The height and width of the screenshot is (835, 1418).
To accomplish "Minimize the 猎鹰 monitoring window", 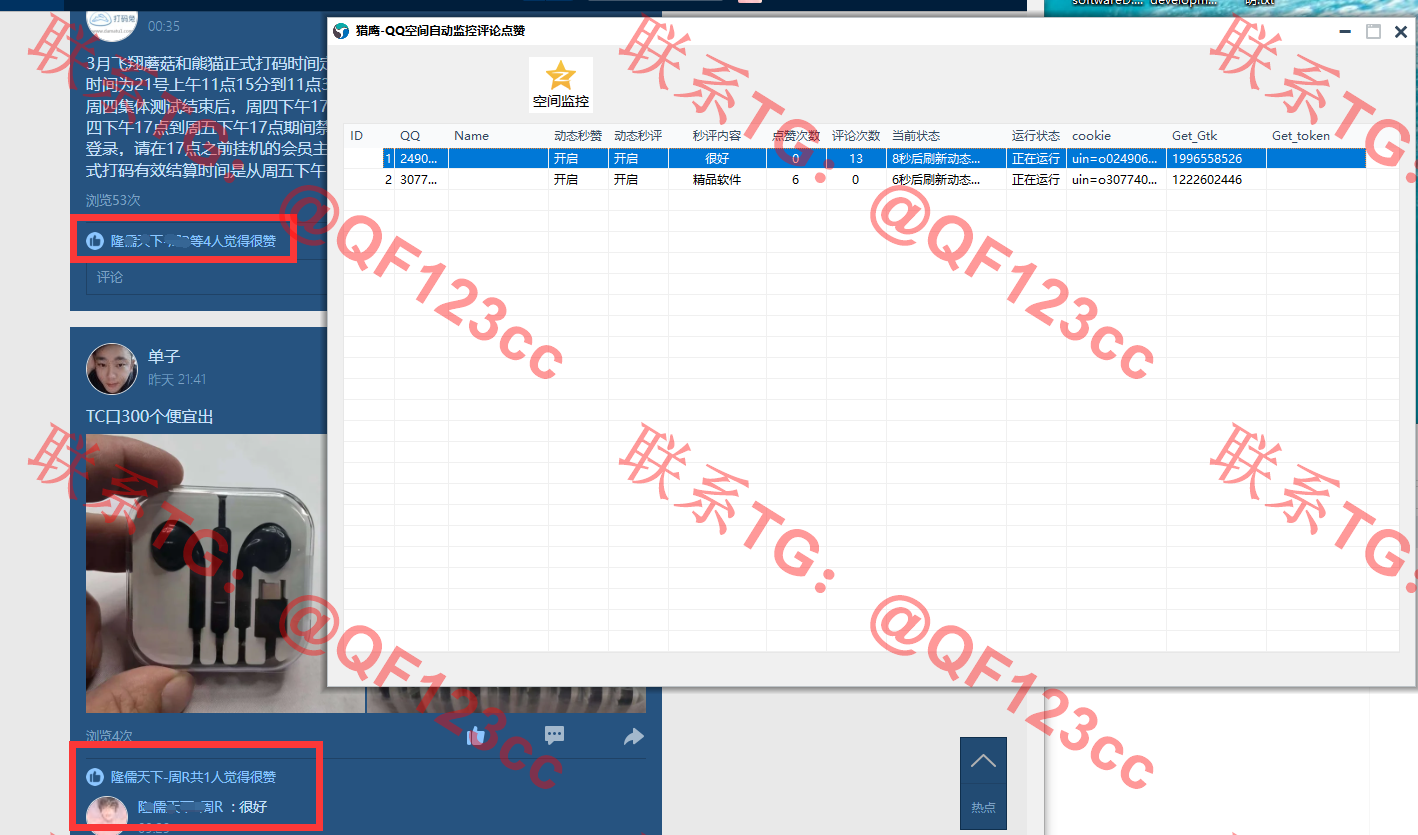I will pyautogui.click(x=1345, y=32).
